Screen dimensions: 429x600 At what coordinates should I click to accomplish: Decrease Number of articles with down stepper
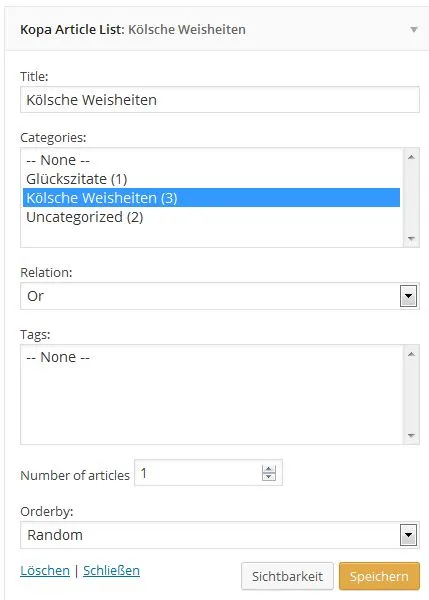[269, 477]
